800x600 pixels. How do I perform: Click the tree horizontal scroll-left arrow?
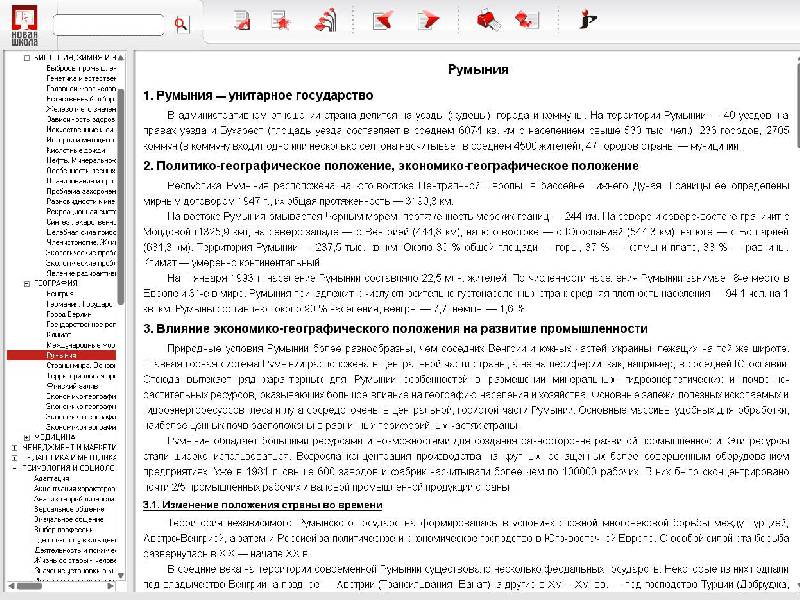pos(11,586)
